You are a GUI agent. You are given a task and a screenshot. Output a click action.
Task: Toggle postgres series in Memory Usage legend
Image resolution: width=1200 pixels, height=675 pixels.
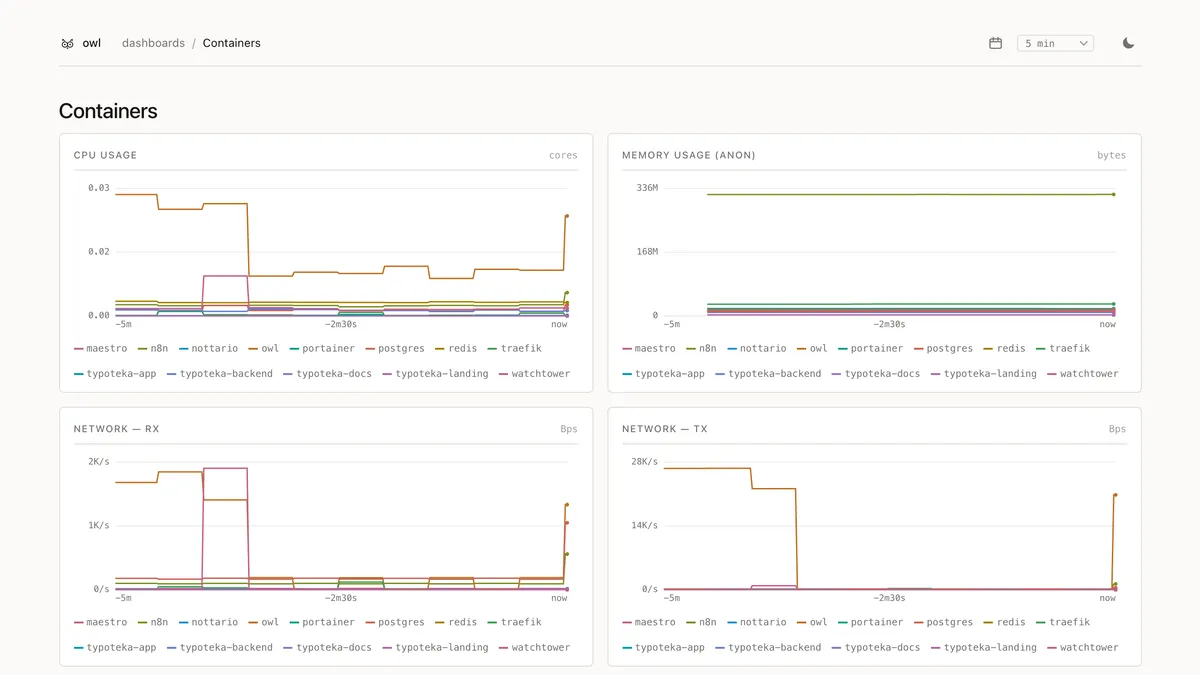coord(943,348)
